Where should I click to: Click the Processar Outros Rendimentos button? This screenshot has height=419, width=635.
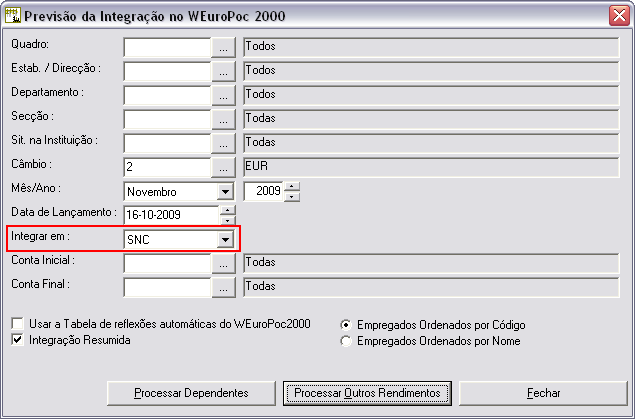(x=367, y=393)
